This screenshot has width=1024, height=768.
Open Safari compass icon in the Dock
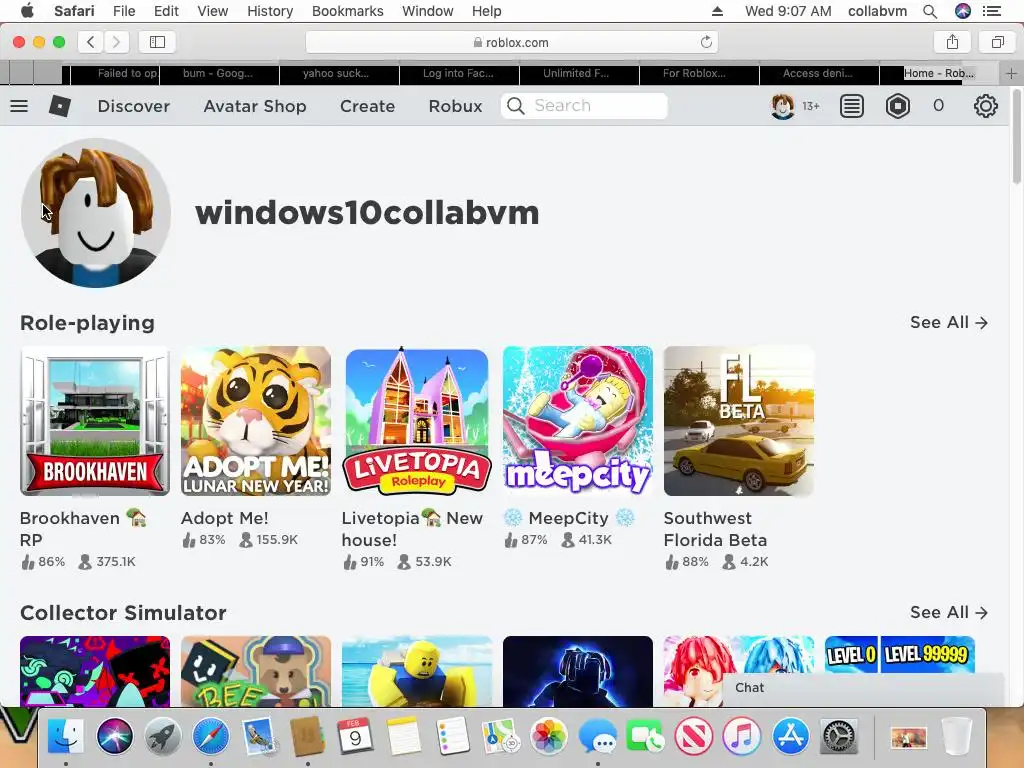(x=211, y=736)
